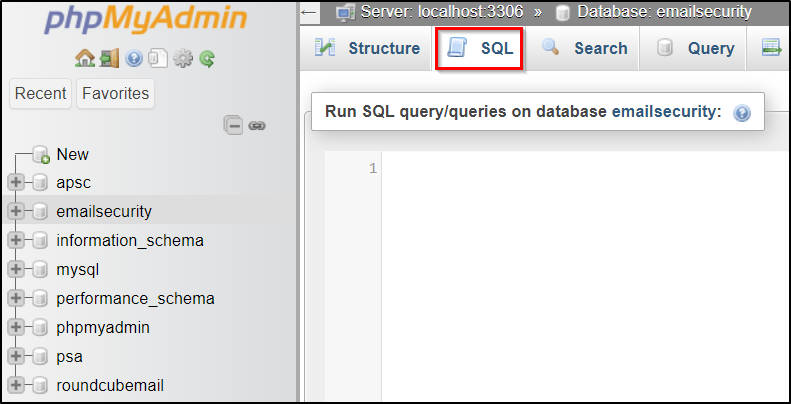
Task: Click the export icon after Query tab
Action: [771, 48]
